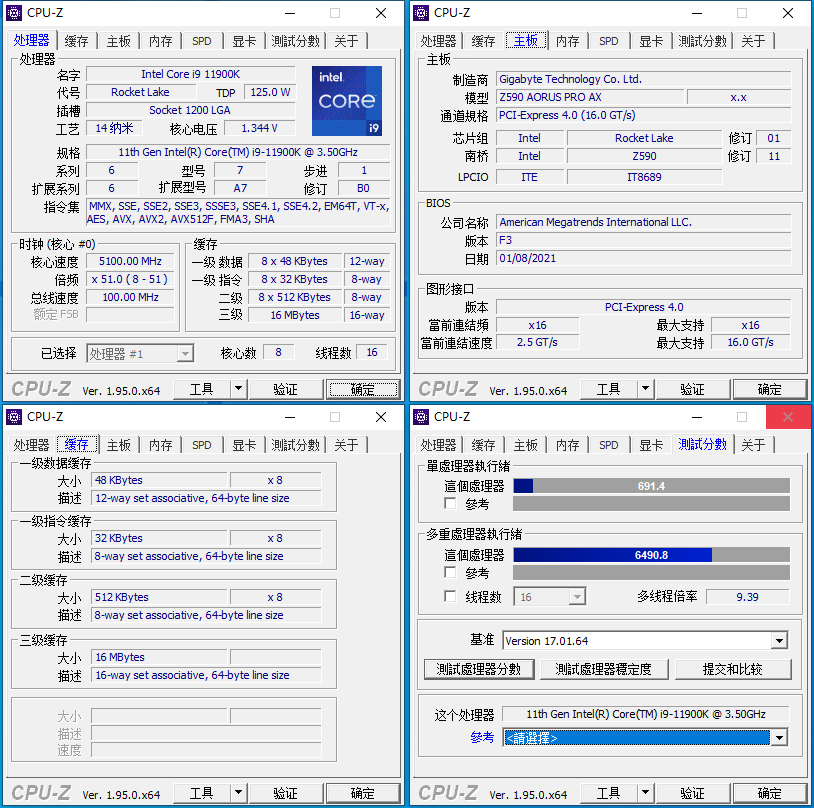The height and width of the screenshot is (808, 814).
Task: Switch to the 显卡 tab
Action: 243,41
